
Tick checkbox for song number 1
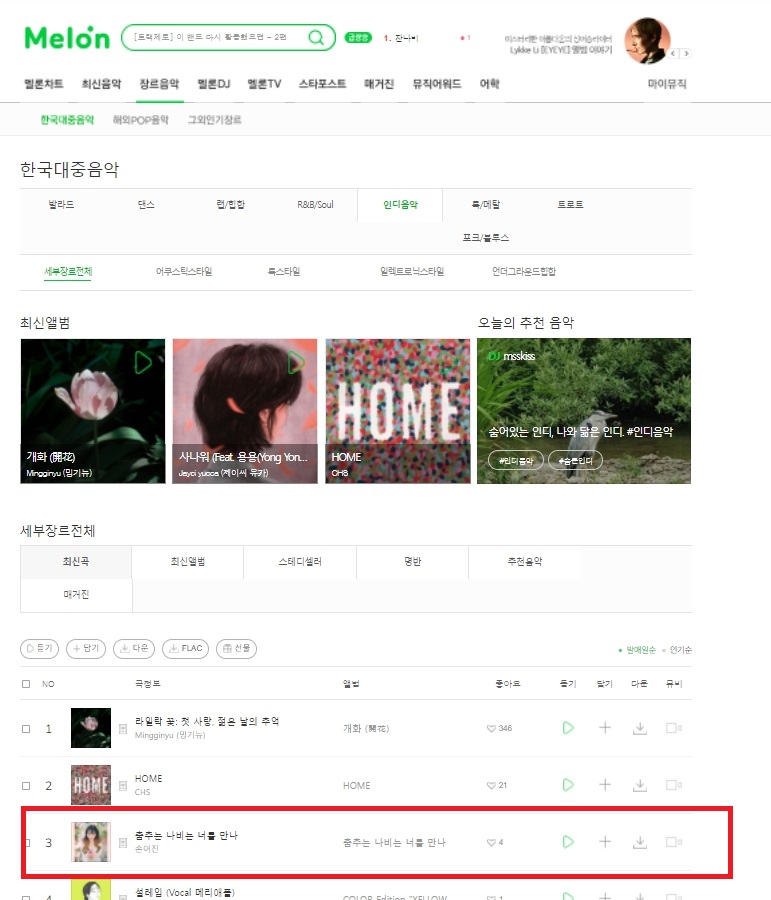pyautogui.click(x=26, y=728)
